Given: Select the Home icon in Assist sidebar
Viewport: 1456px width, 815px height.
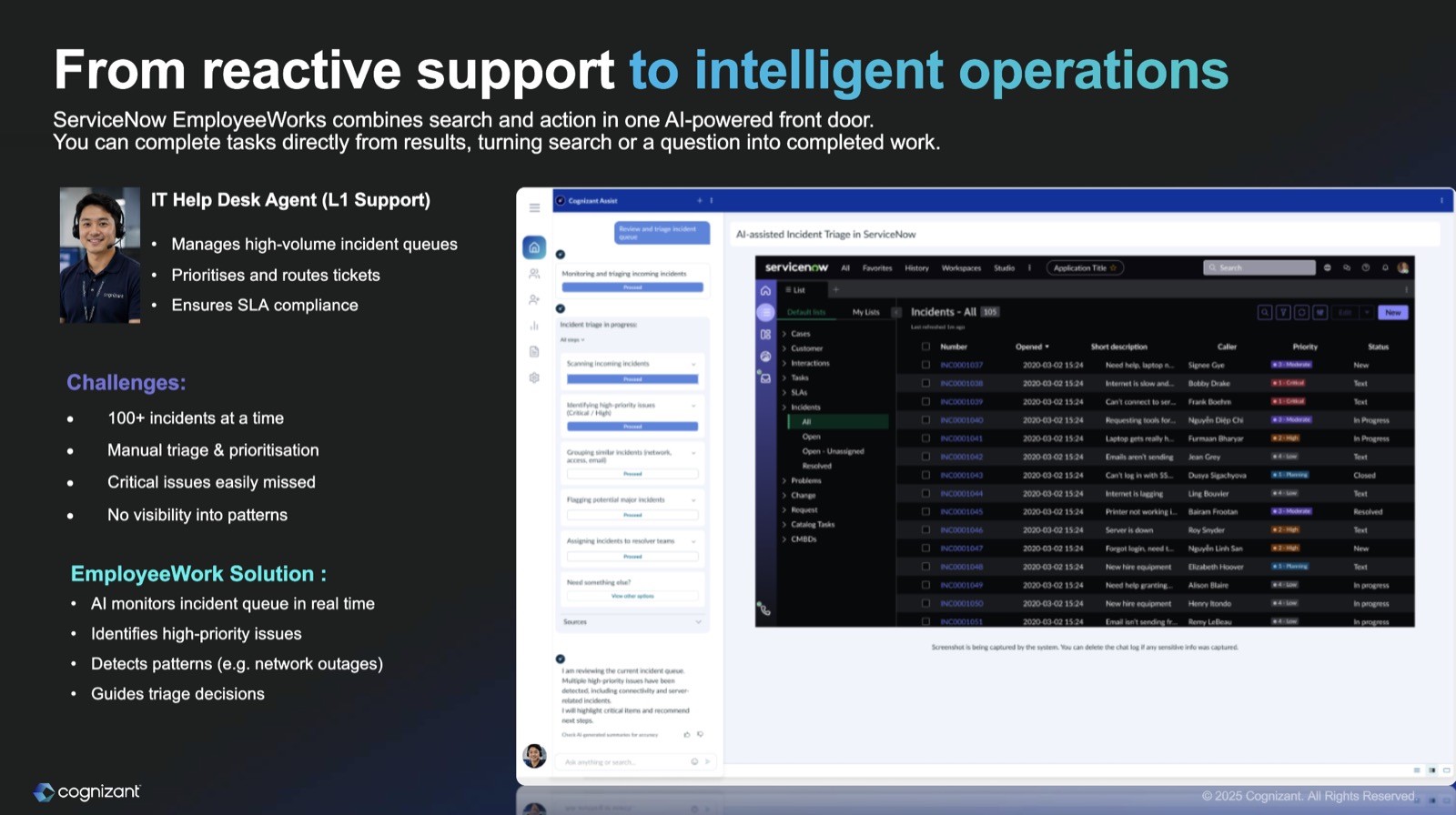Looking at the screenshot, I should pyautogui.click(x=534, y=247).
